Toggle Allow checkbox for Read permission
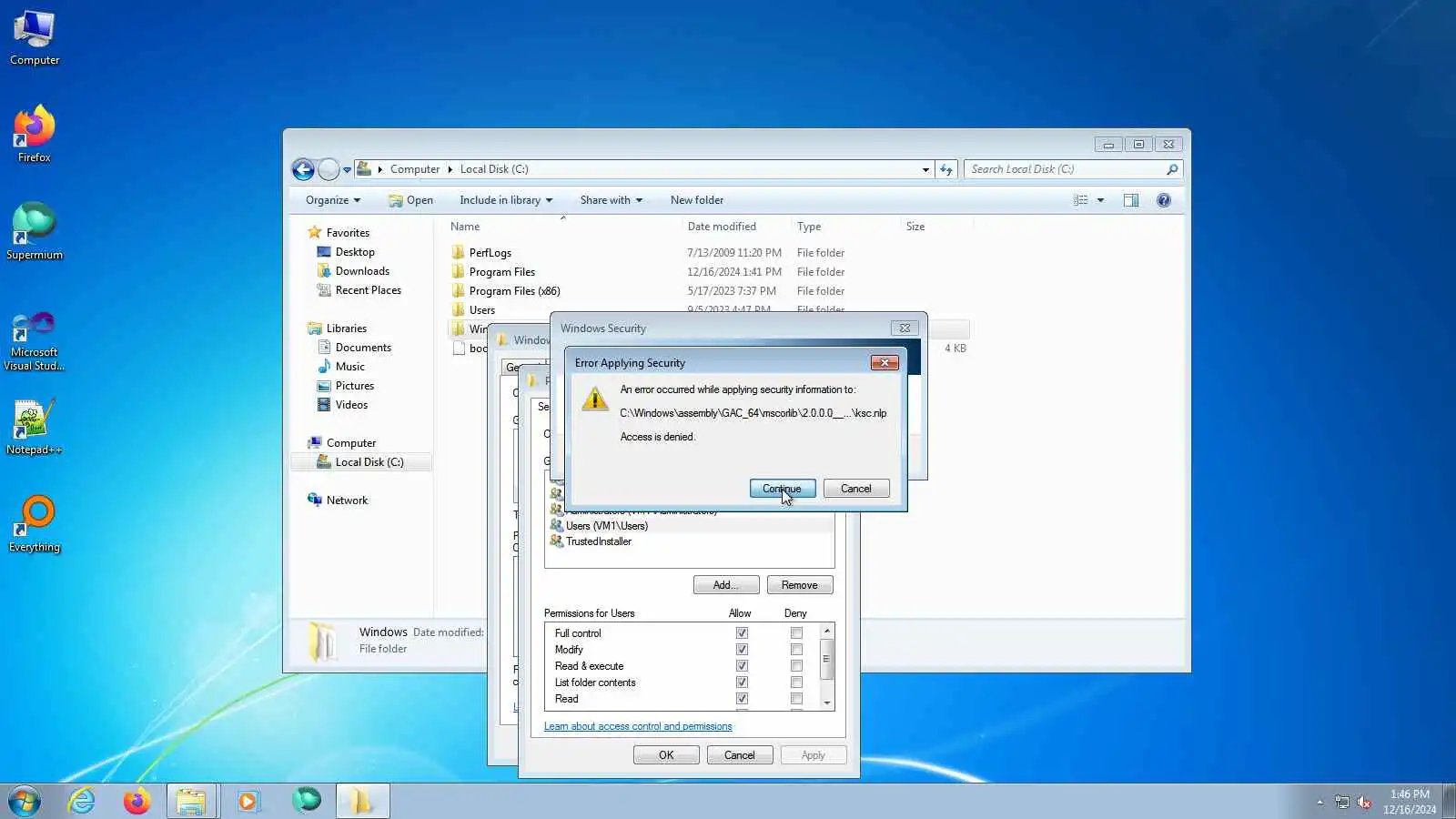The image size is (1456, 819). [x=742, y=699]
